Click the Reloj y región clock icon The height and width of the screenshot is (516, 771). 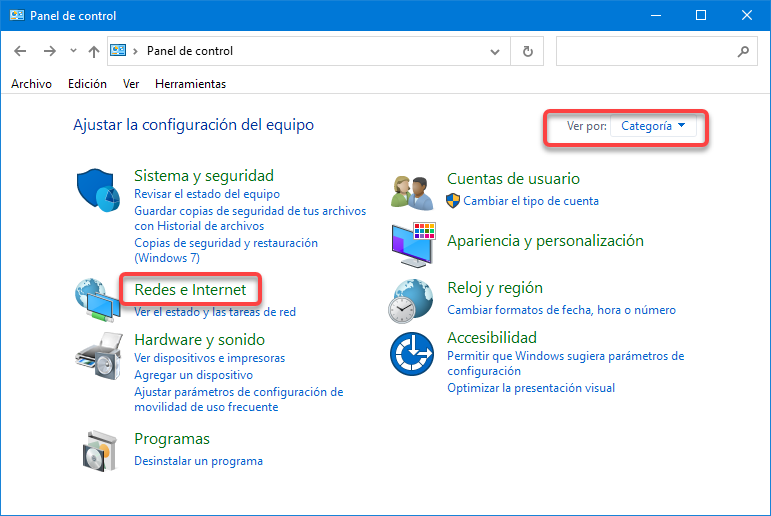(411, 301)
